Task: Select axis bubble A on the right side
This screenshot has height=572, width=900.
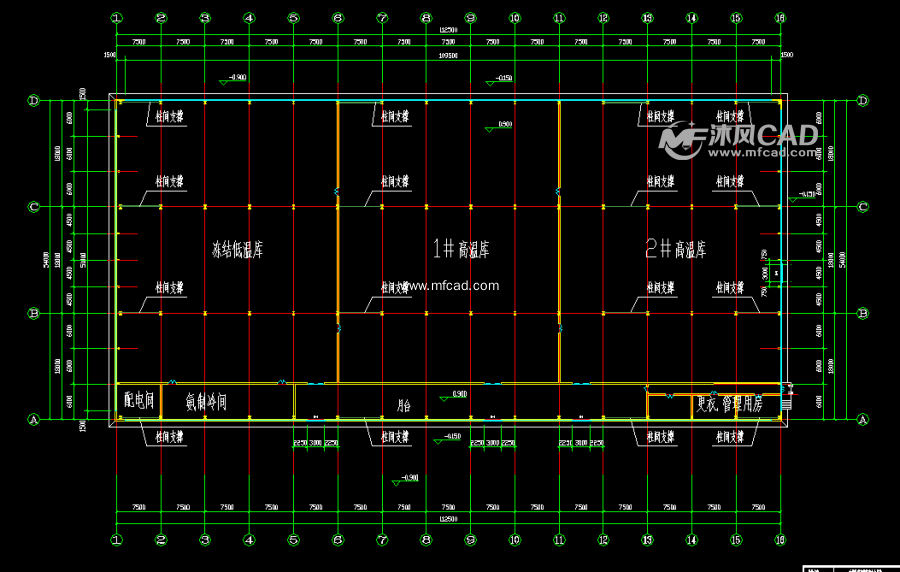Action: pos(863,421)
